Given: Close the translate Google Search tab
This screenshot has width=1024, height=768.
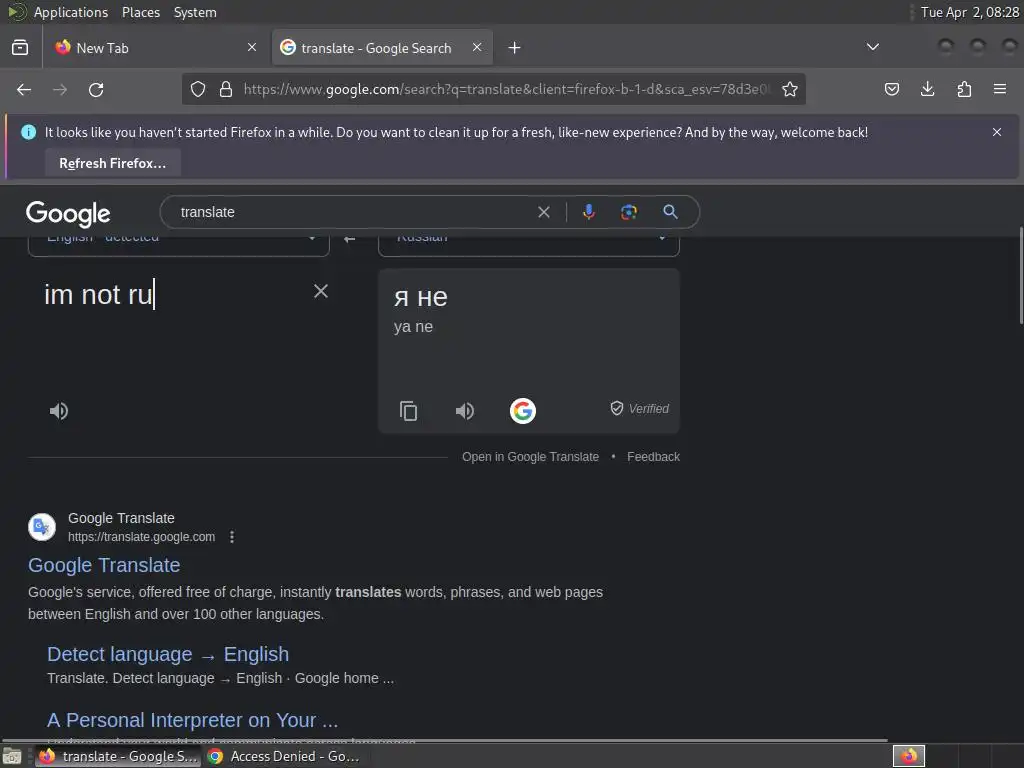Looking at the screenshot, I should pyautogui.click(x=477, y=48).
